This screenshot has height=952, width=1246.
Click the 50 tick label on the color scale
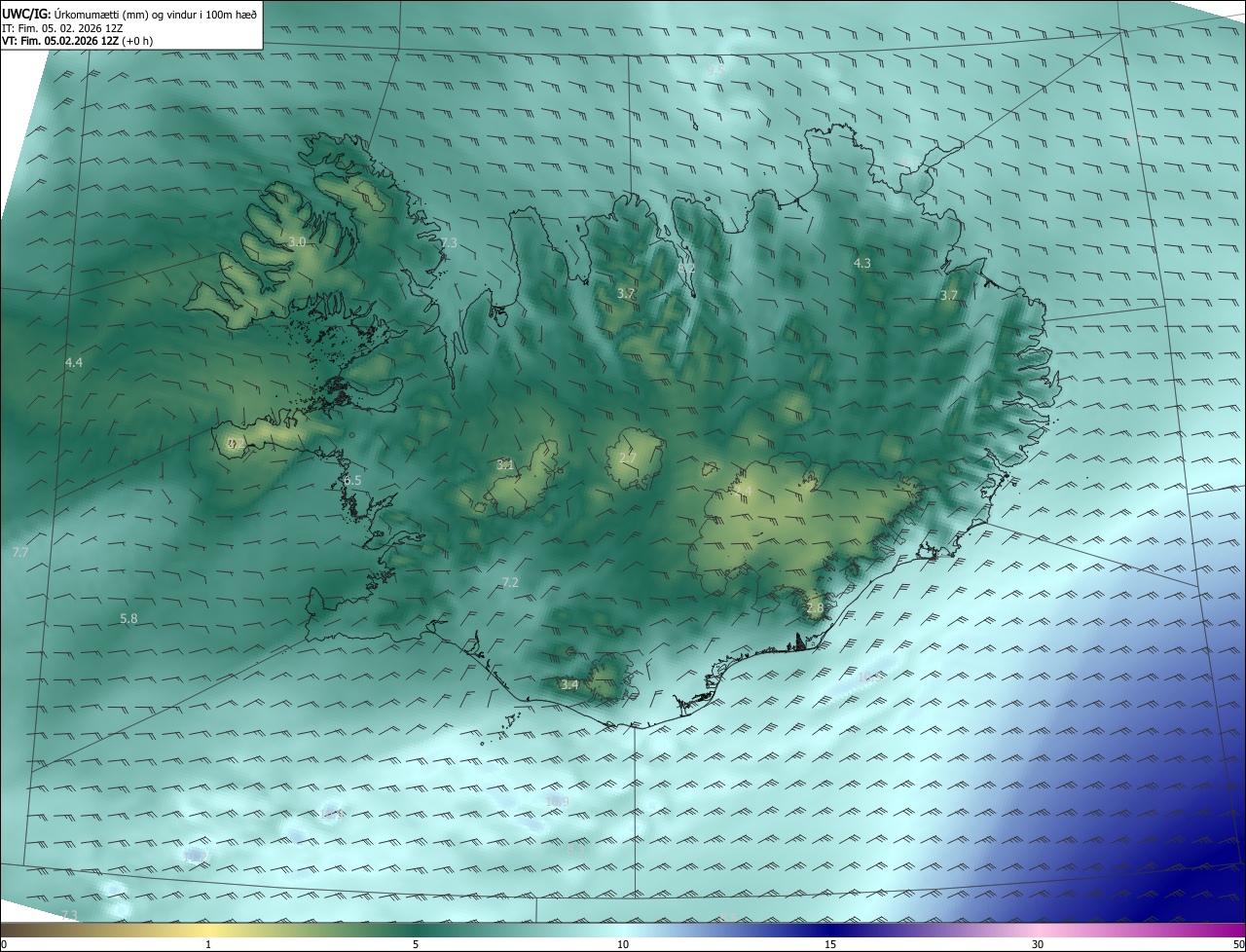click(1238, 944)
